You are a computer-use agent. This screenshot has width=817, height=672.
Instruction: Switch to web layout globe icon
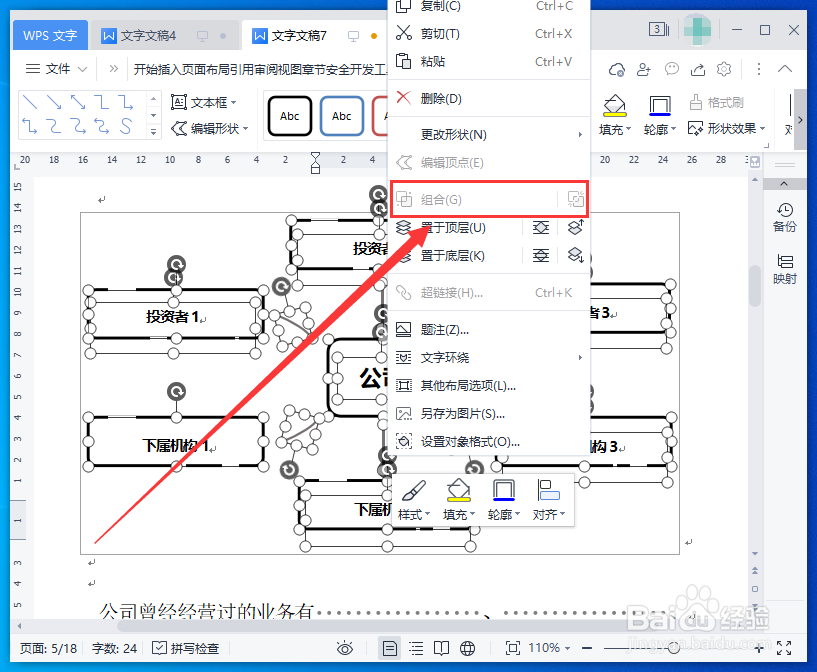click(467, 648)
